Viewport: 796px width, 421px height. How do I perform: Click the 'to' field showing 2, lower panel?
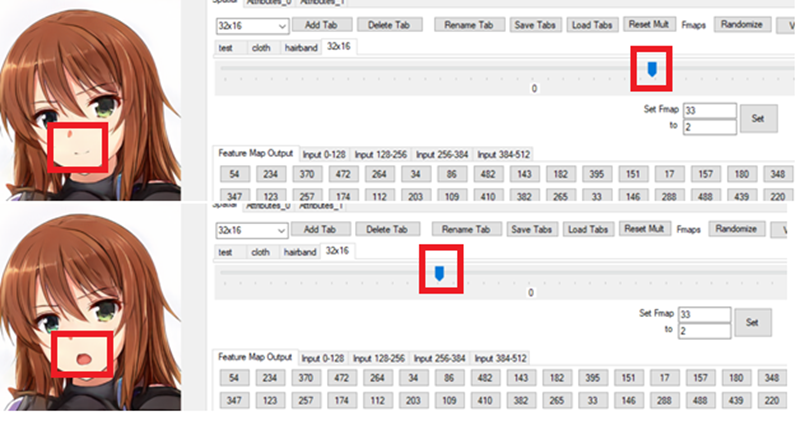(x=705, y=331)
